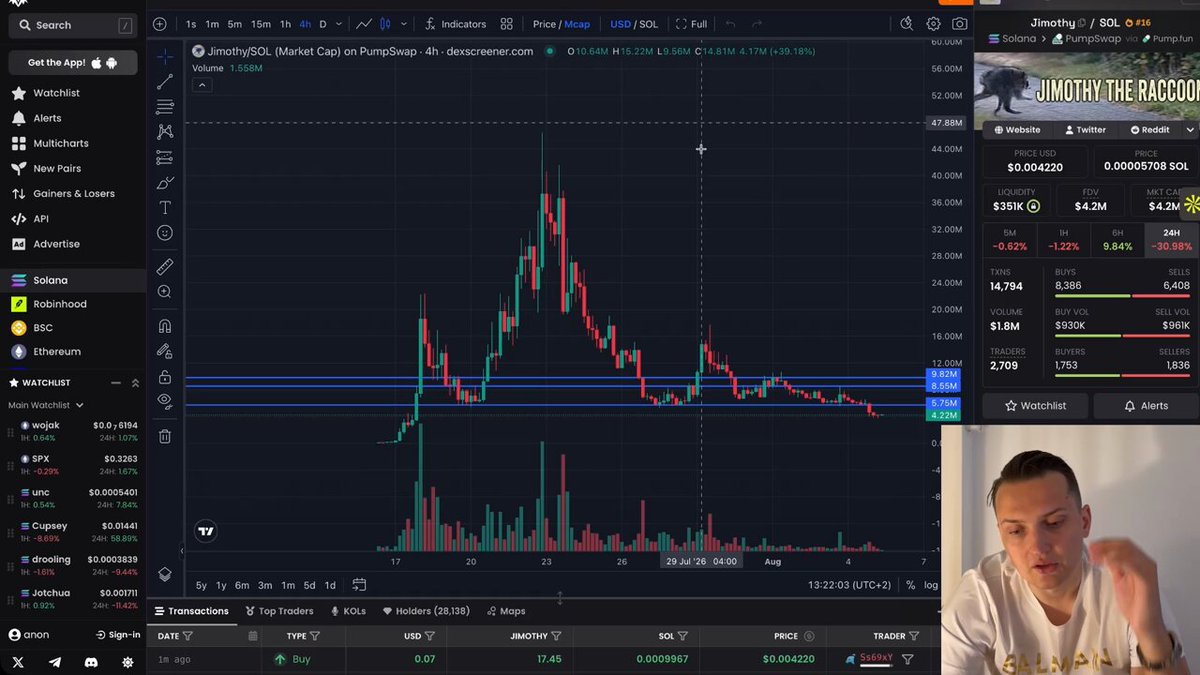This screenshot has width=1200, height=675.
Task: Toggle the lock all drawings padlock
Action: pyautogui.click(x=165, y=377)
